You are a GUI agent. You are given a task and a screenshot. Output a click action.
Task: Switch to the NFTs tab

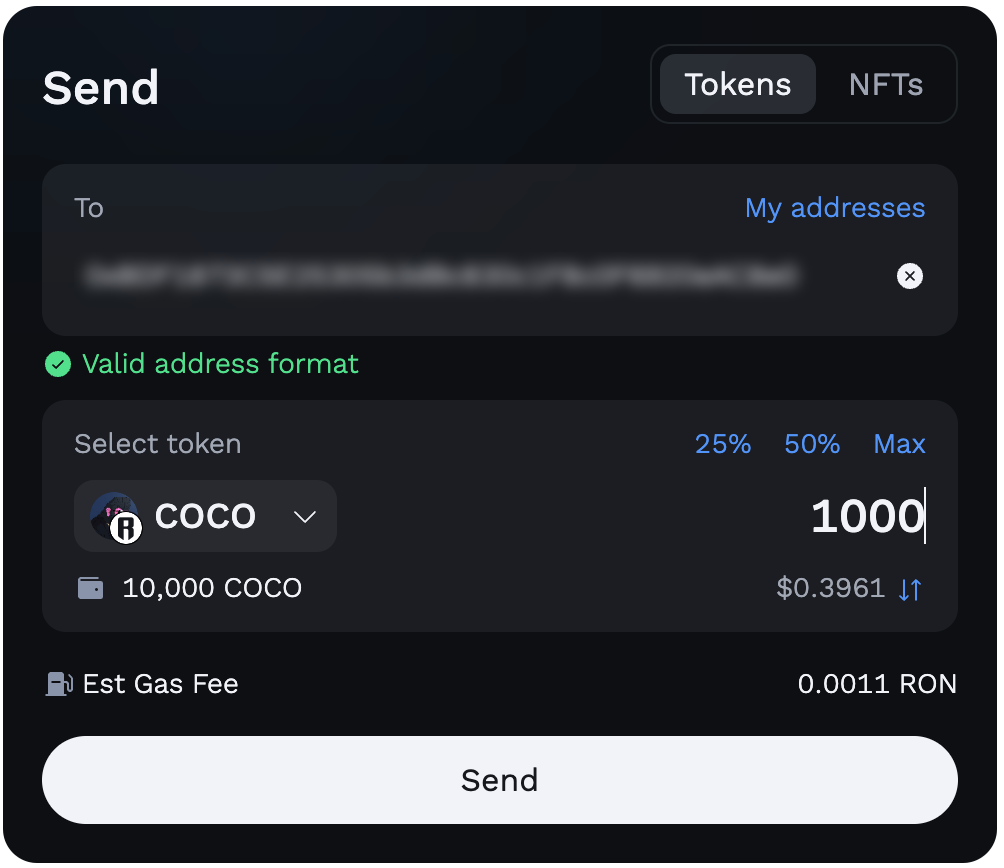click(886, 84)
